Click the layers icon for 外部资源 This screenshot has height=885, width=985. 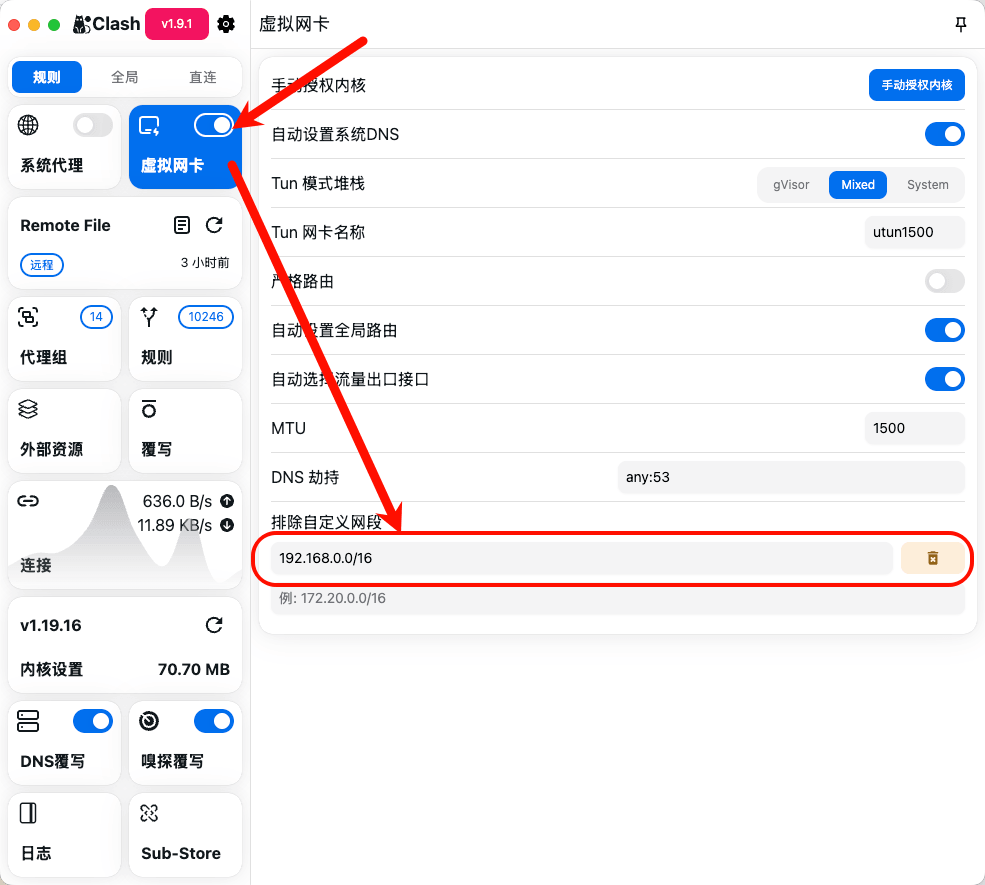(28, 409)
